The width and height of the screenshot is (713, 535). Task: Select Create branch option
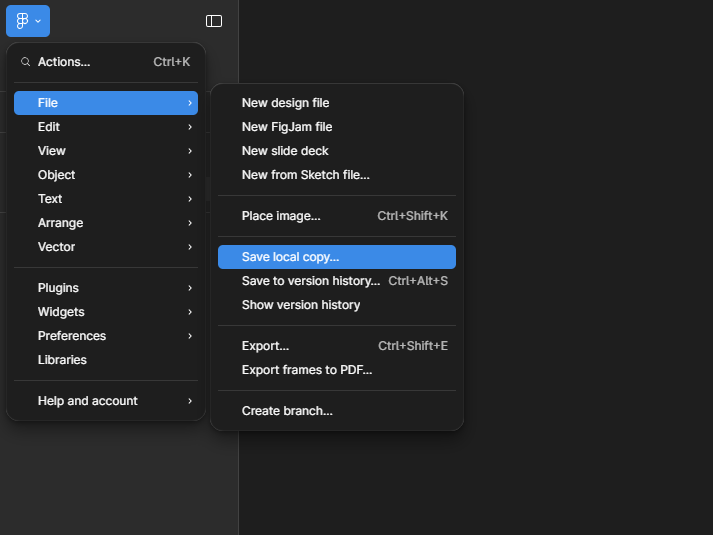point(337,411)
